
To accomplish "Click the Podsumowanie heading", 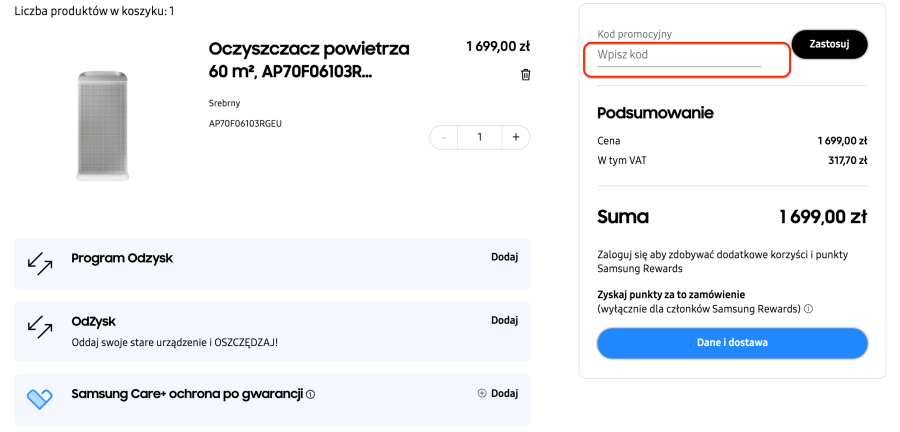I will coord(655,113).
